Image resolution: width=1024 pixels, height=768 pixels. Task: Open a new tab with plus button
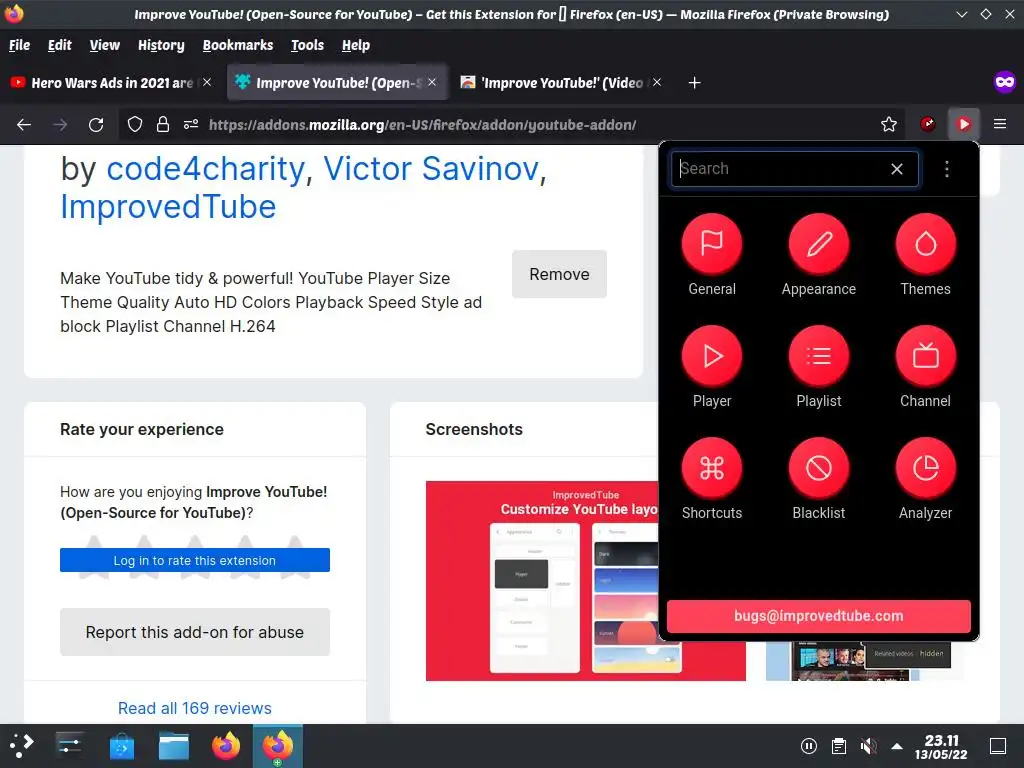(x=694, y=82)
